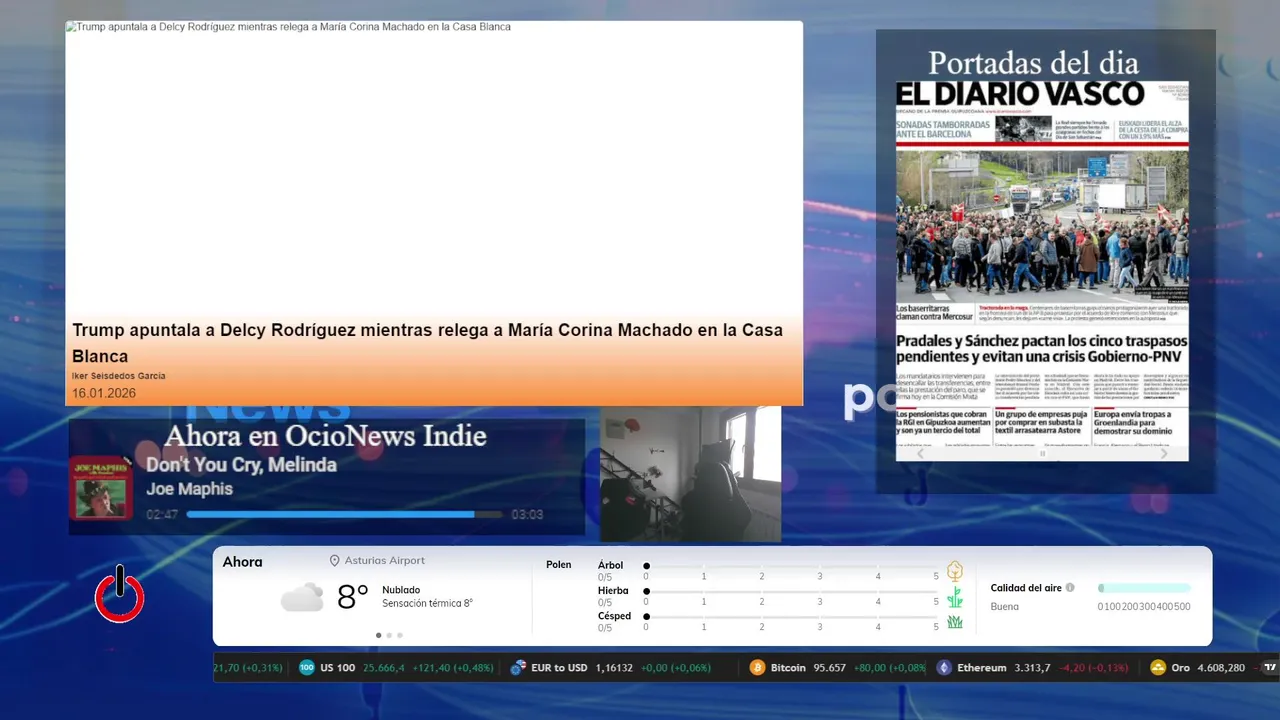Click the 8° temperature reading
1280x720 pixels.
click(352, 598)
